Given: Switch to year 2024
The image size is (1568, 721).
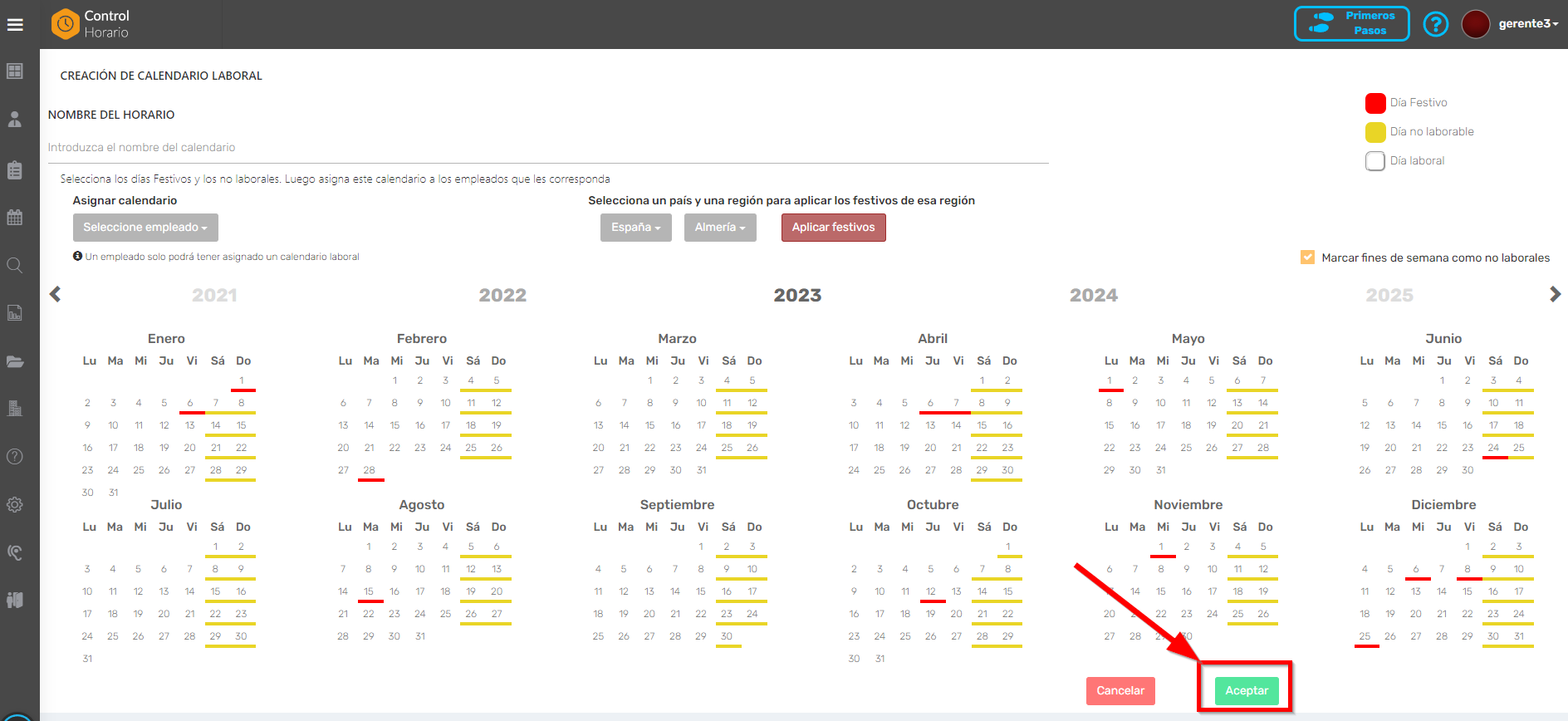Looking at the screenshot, I should click(x=1094, y=295).
